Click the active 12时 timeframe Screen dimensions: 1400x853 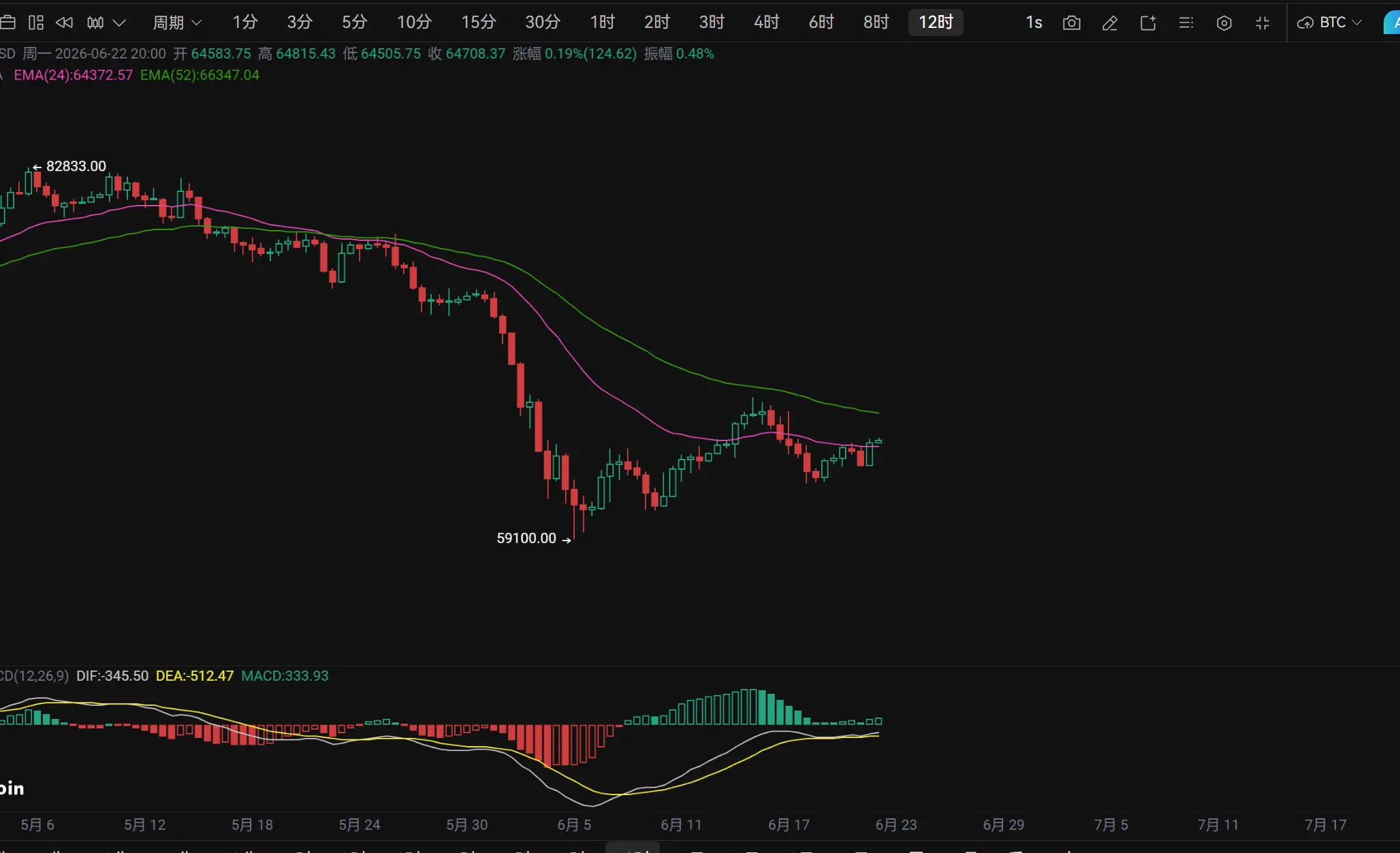click(936, 22)
